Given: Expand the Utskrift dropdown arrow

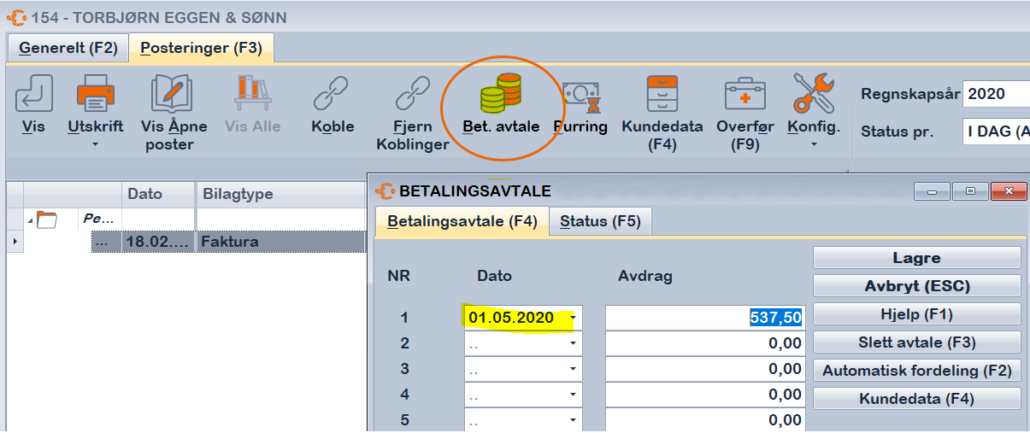Looking at the screenshot, I should pyautogui.click(x=95, y=144).
